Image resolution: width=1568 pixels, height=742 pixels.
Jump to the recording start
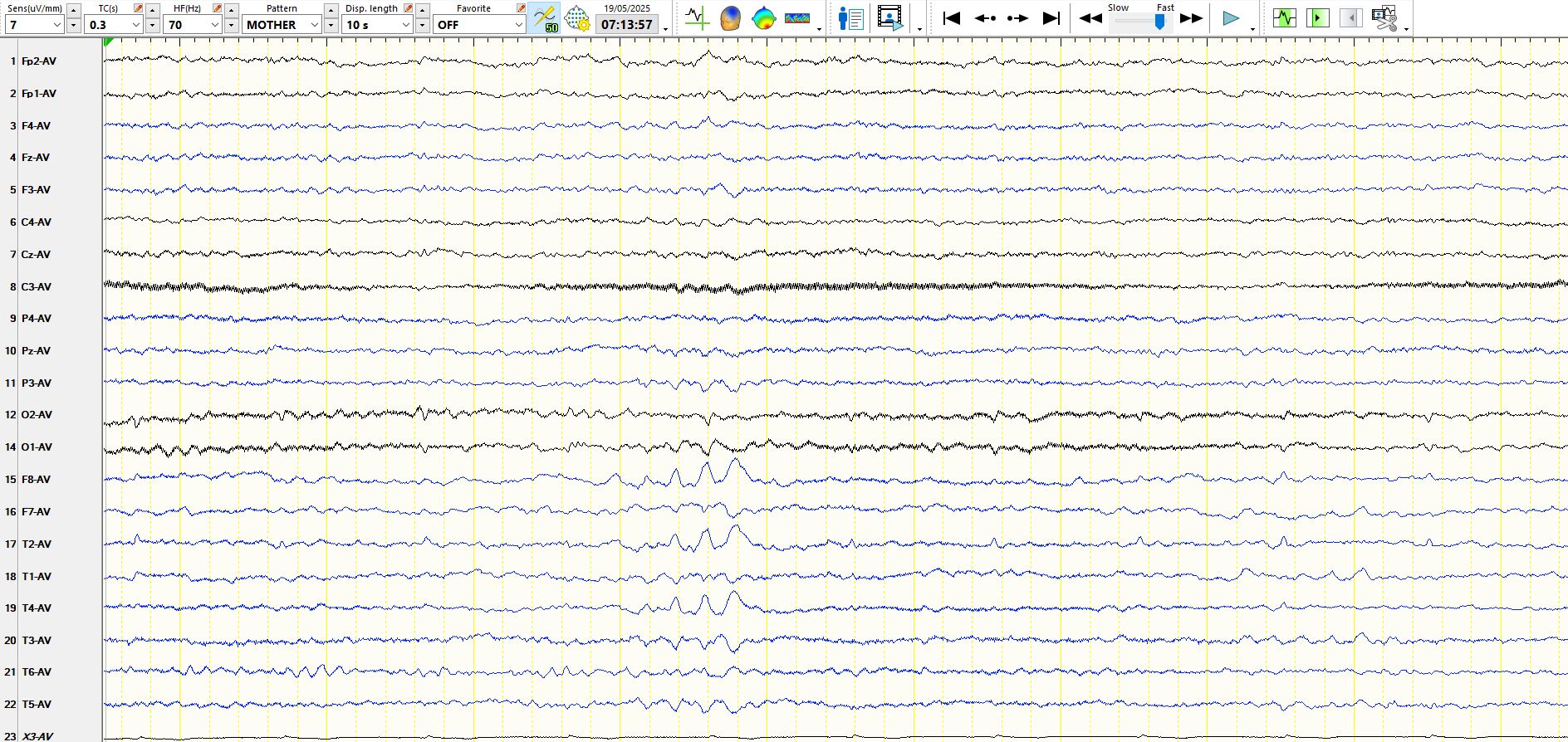coord(952,17)
